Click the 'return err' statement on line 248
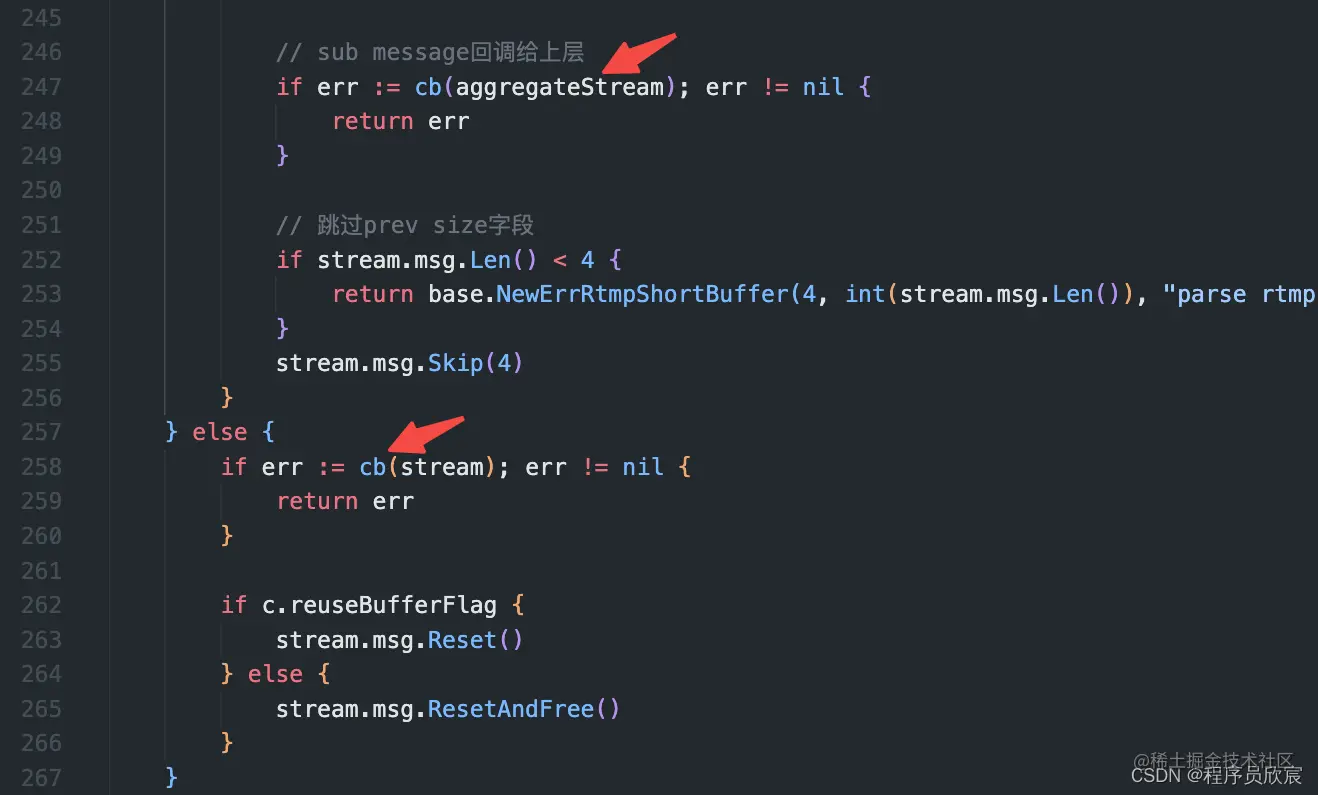The width and height of the screenshot is (1318, 795). coord(401,121)
